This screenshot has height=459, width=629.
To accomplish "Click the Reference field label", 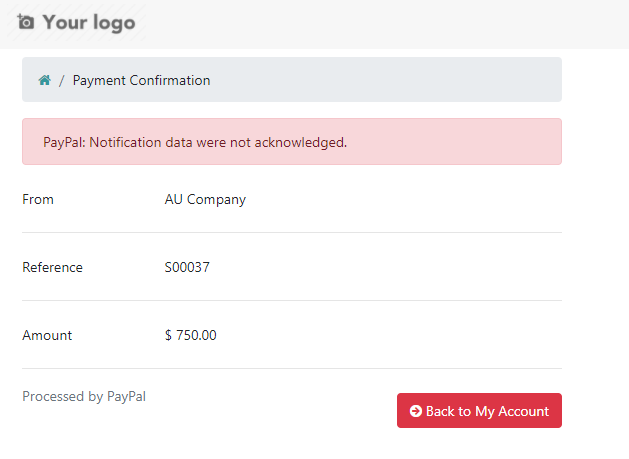I will [x=52, y=267].
